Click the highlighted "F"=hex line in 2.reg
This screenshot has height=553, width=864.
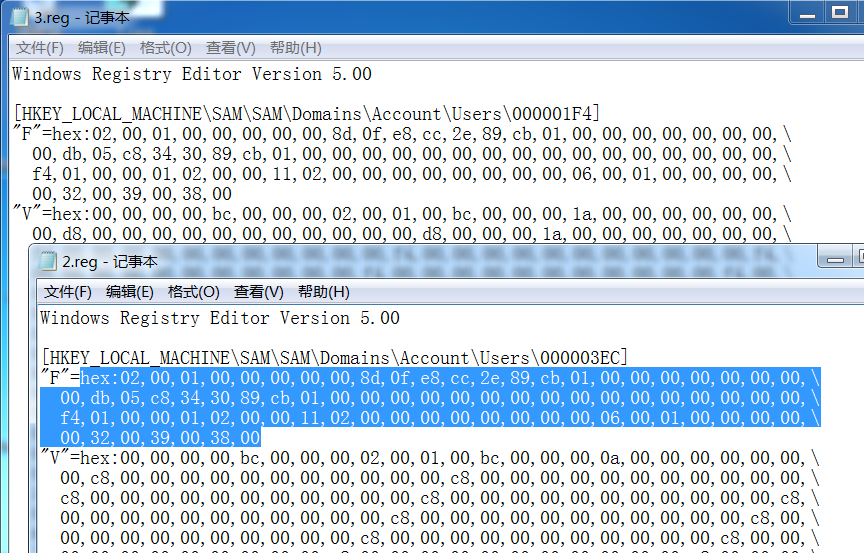(x=430, y=378)
